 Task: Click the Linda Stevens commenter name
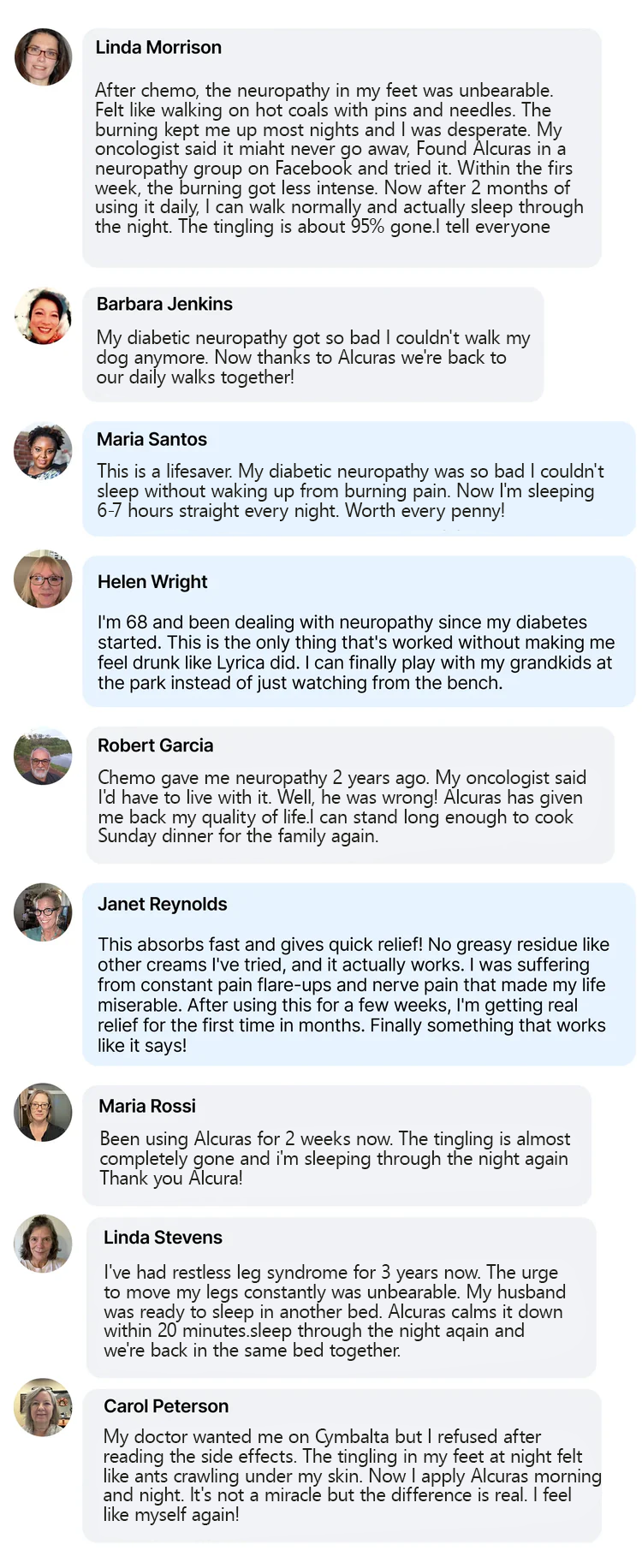click(163, 1238)
